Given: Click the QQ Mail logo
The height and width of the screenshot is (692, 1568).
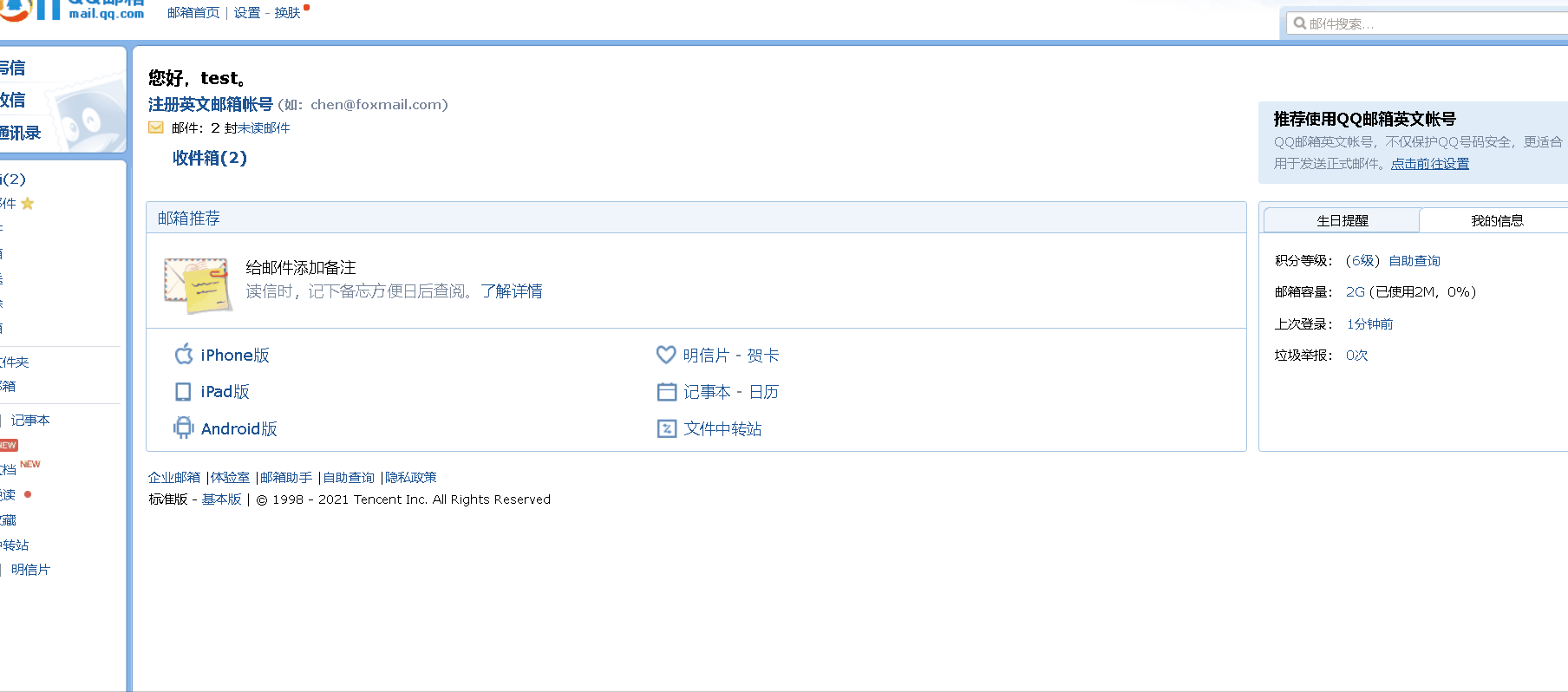Looking at the screenshot, I should pos(73,10).
